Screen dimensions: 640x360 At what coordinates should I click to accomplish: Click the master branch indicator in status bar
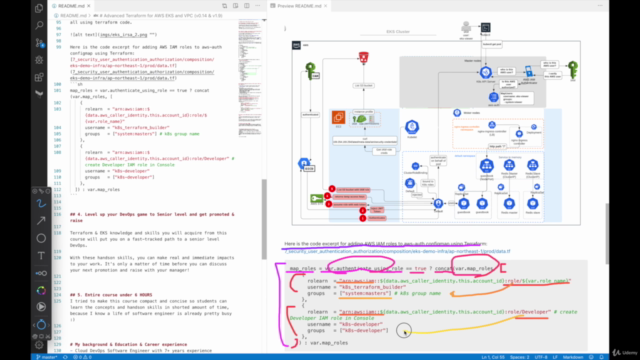tap(47, 357)
